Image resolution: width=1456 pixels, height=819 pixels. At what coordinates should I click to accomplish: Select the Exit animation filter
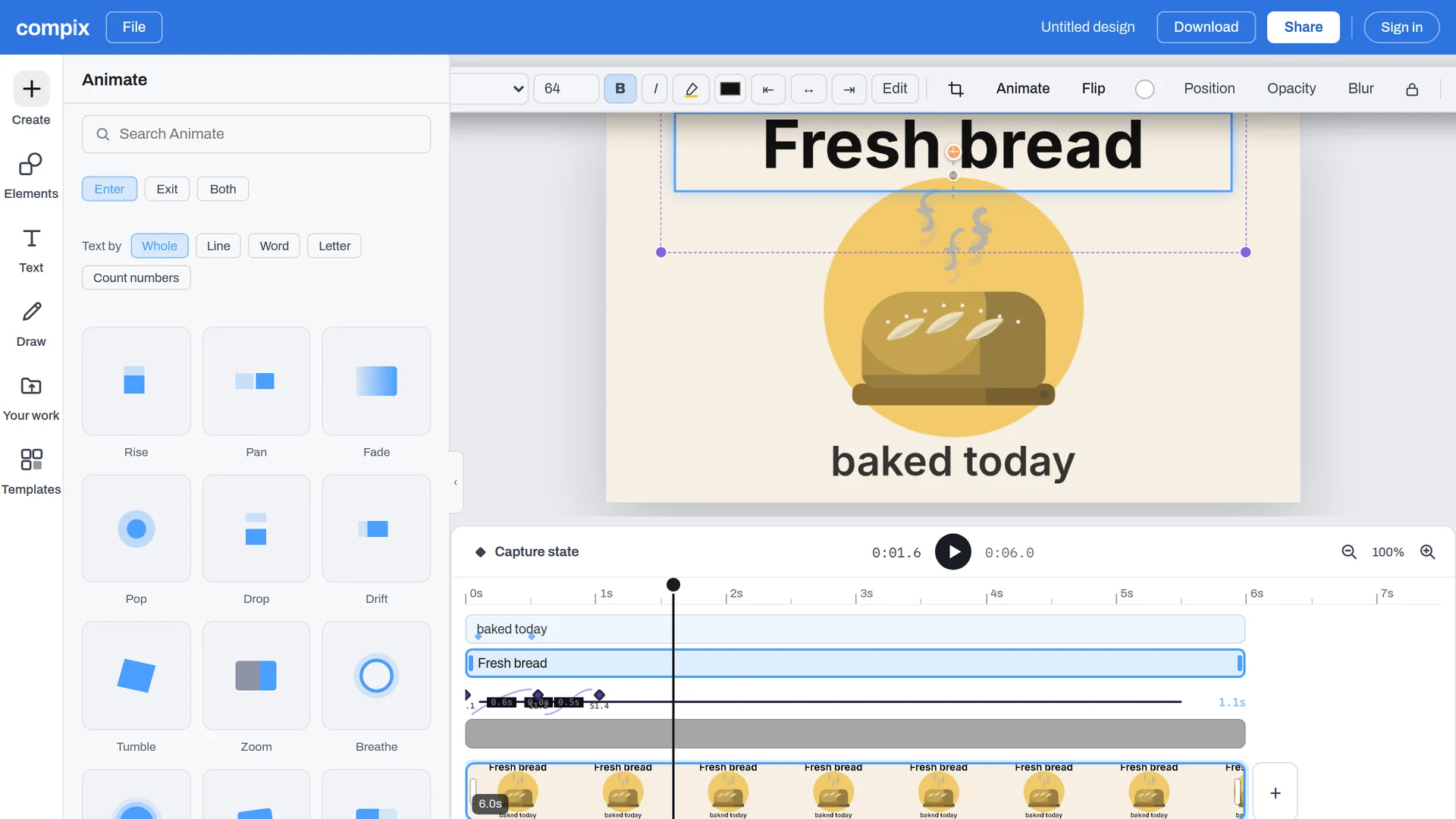(167, 189)
